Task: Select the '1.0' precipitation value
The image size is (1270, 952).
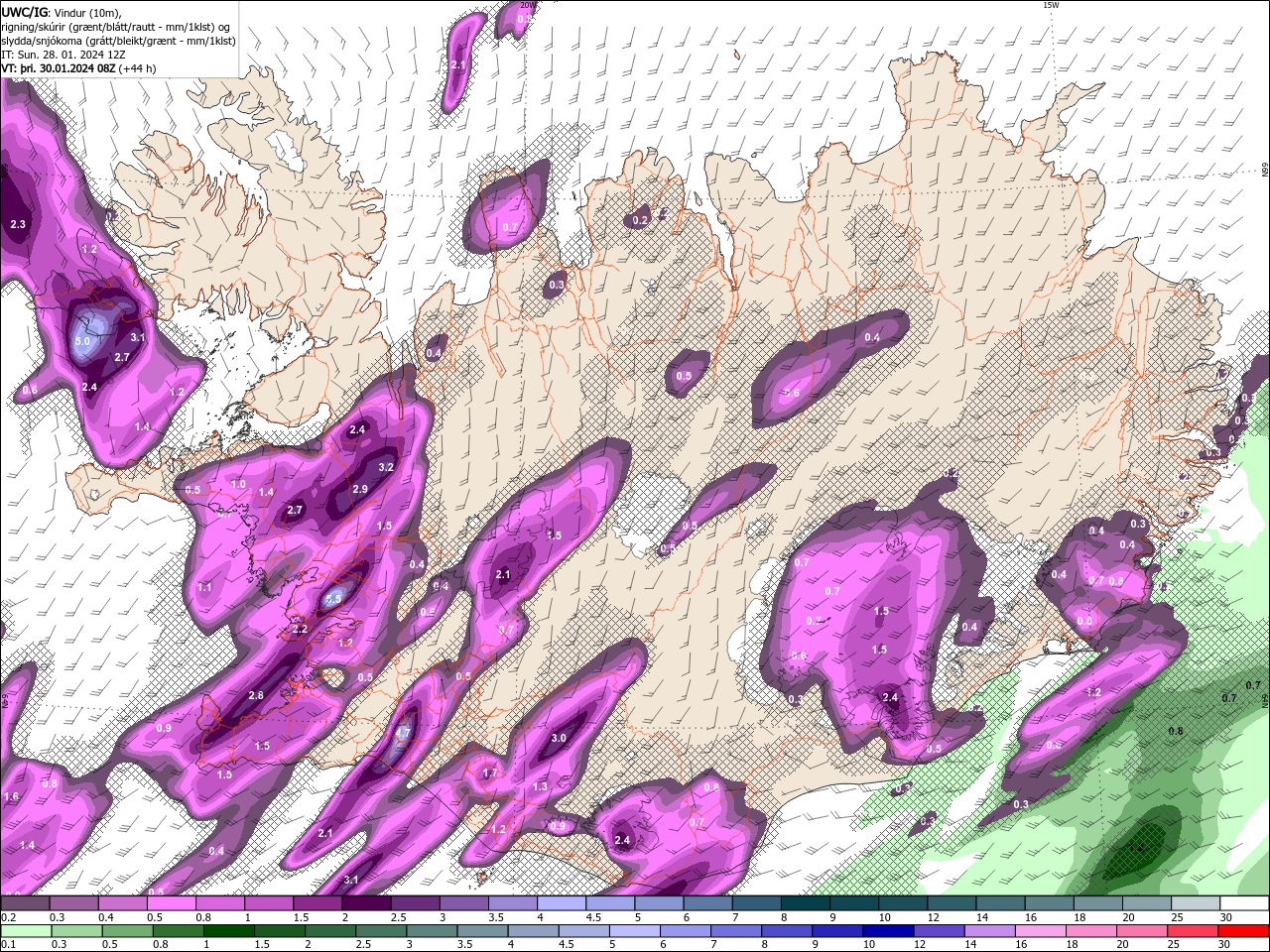Action: pyautogui.click(x=238, y=484)
